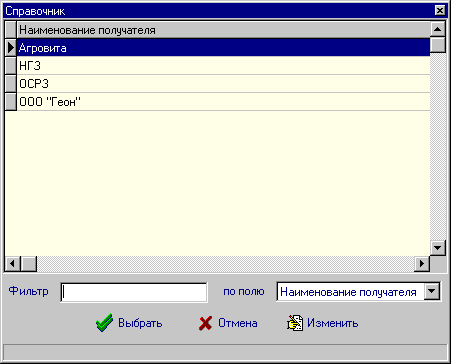Select the ООО "Геон" row
This screenshot has height=364, width=451.
pyautogui.click(x=223, y=102)
